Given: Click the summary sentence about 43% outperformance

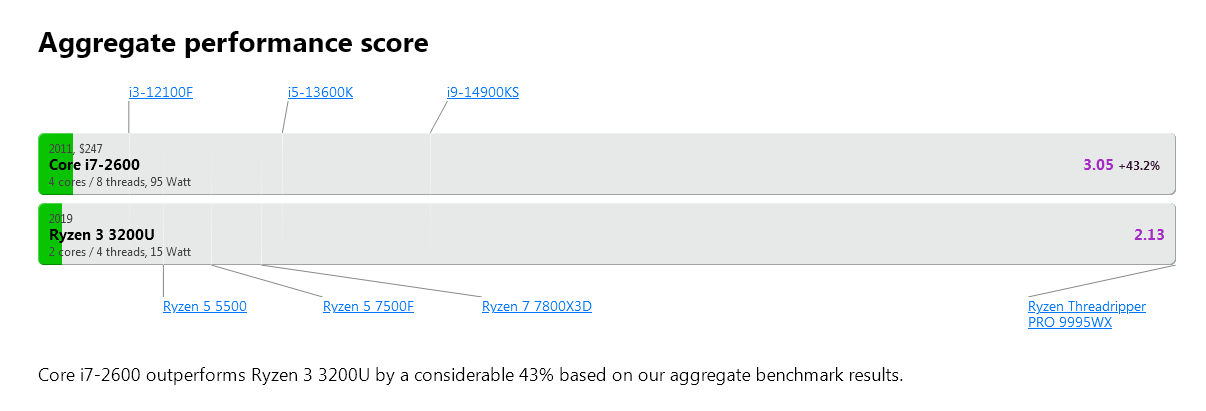Looking at the screenshot, I should click(471, 376).
